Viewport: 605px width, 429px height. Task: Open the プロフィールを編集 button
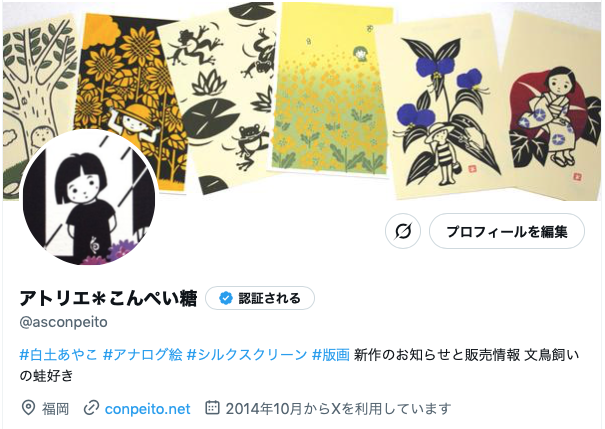point(507,231)
